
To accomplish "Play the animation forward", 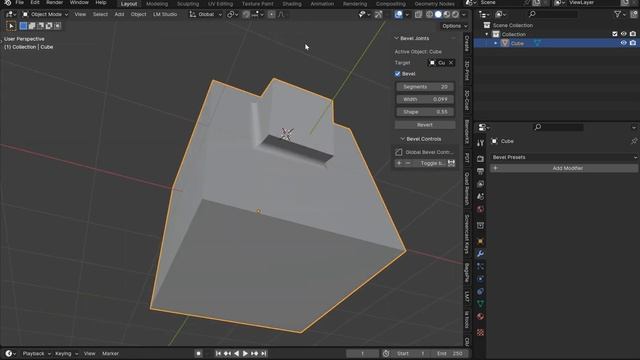I will point(245,353).
